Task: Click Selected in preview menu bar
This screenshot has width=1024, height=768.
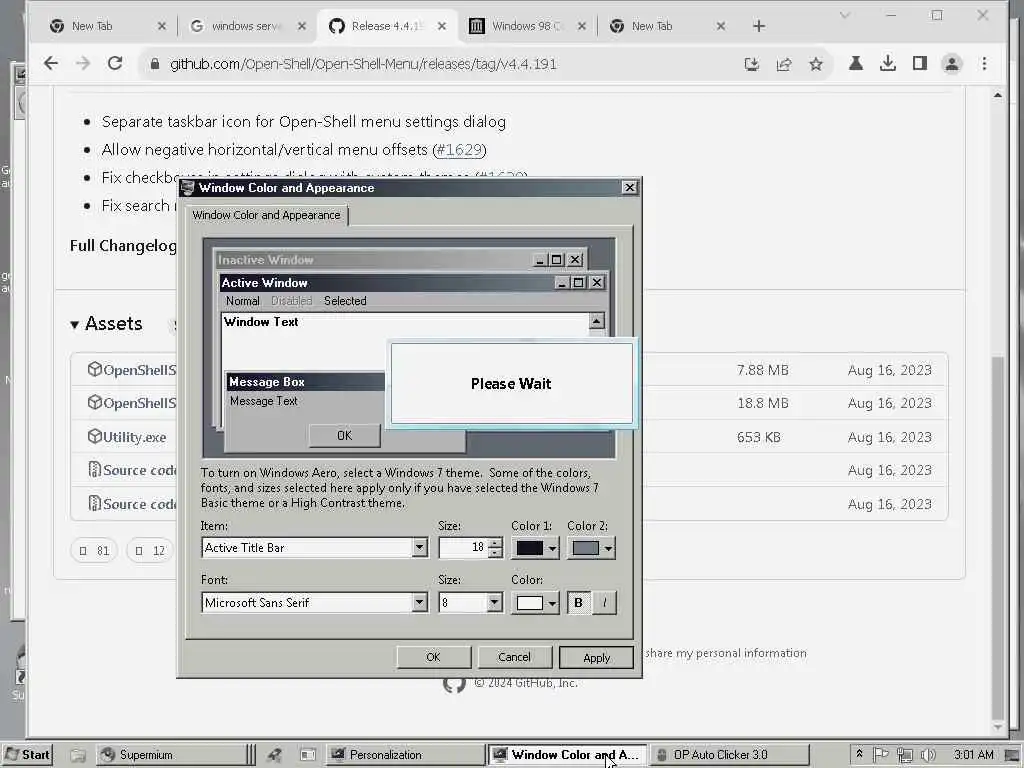Action: (345, 301)
